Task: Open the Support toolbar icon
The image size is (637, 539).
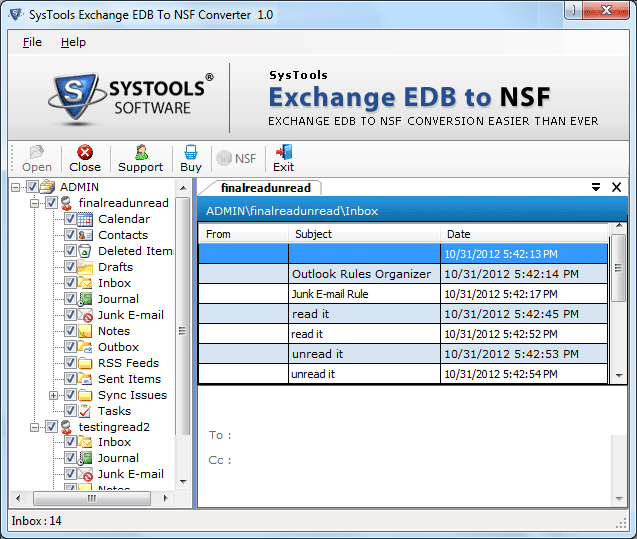Action: coord(141,152)
